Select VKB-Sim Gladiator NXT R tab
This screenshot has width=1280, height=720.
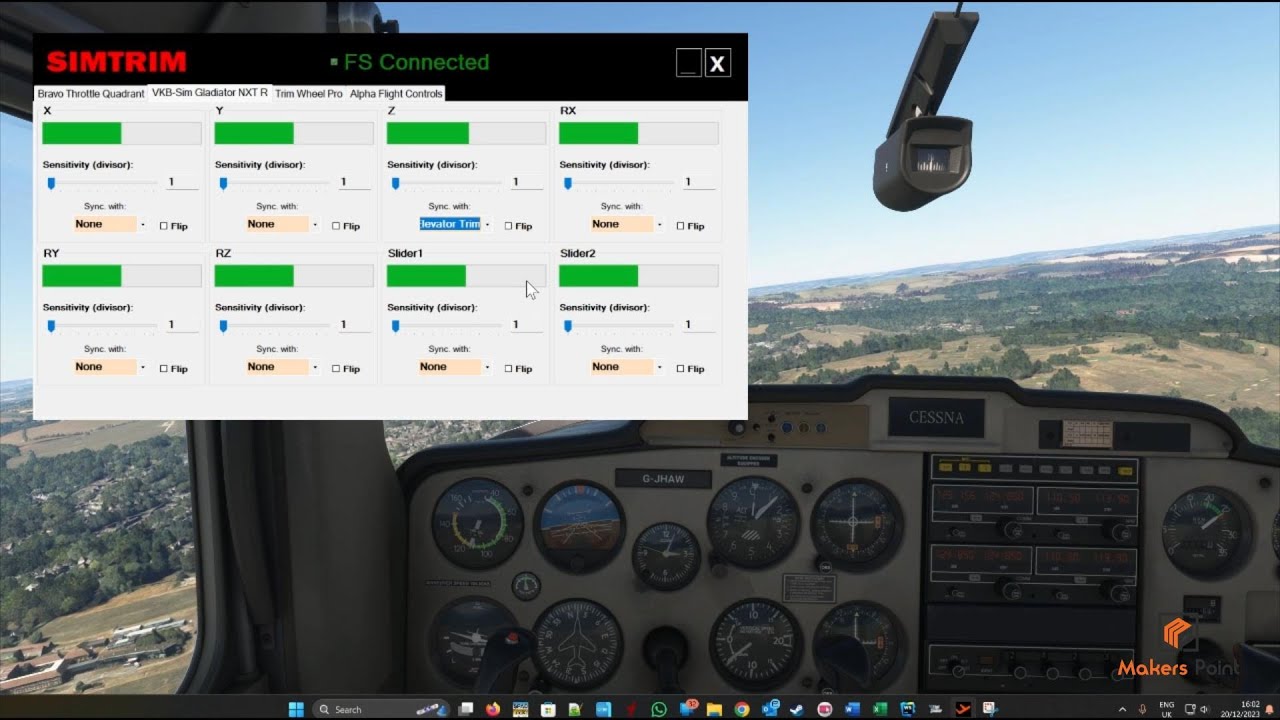(x=210, y=92)
